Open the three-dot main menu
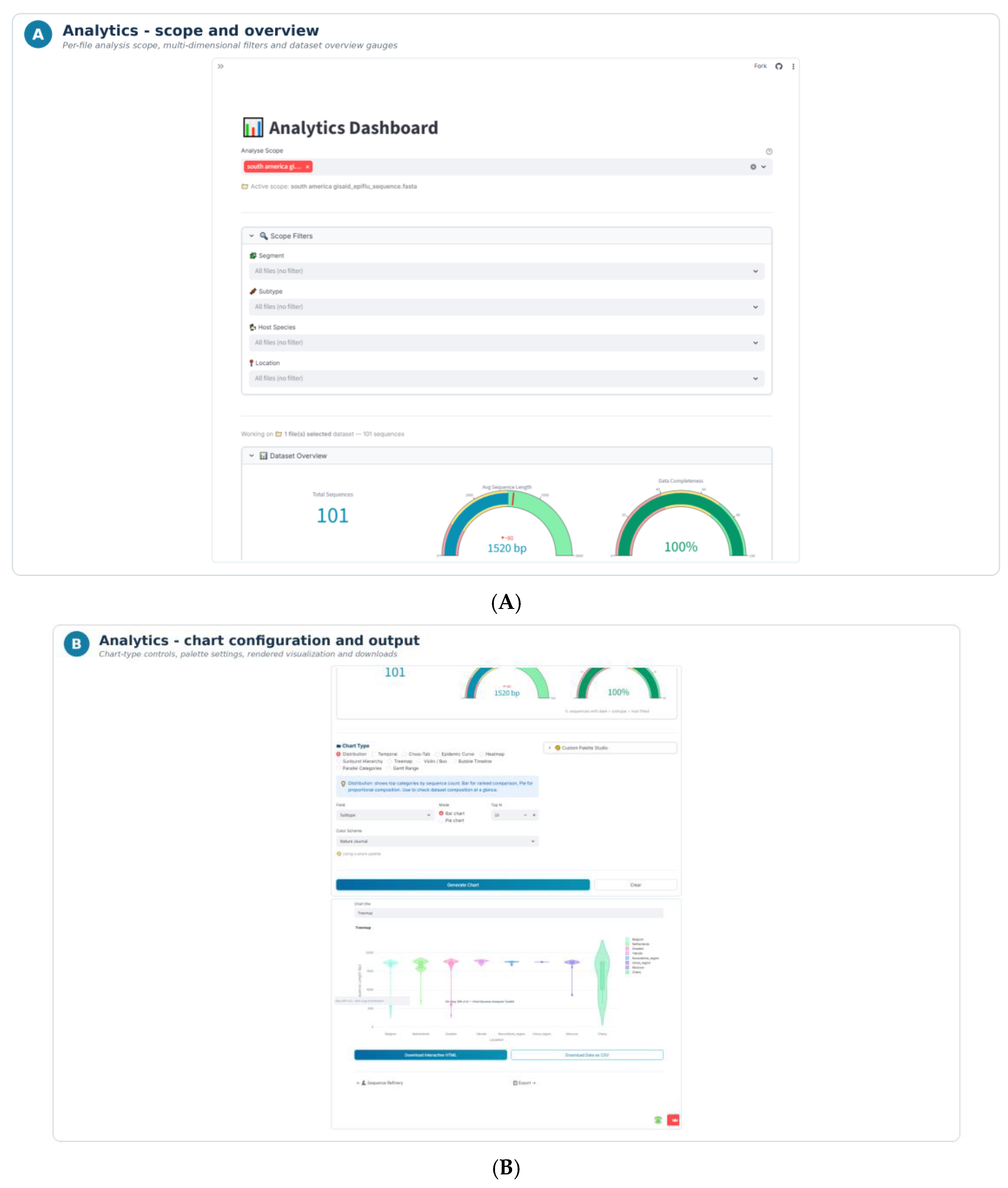 point(793,66)
